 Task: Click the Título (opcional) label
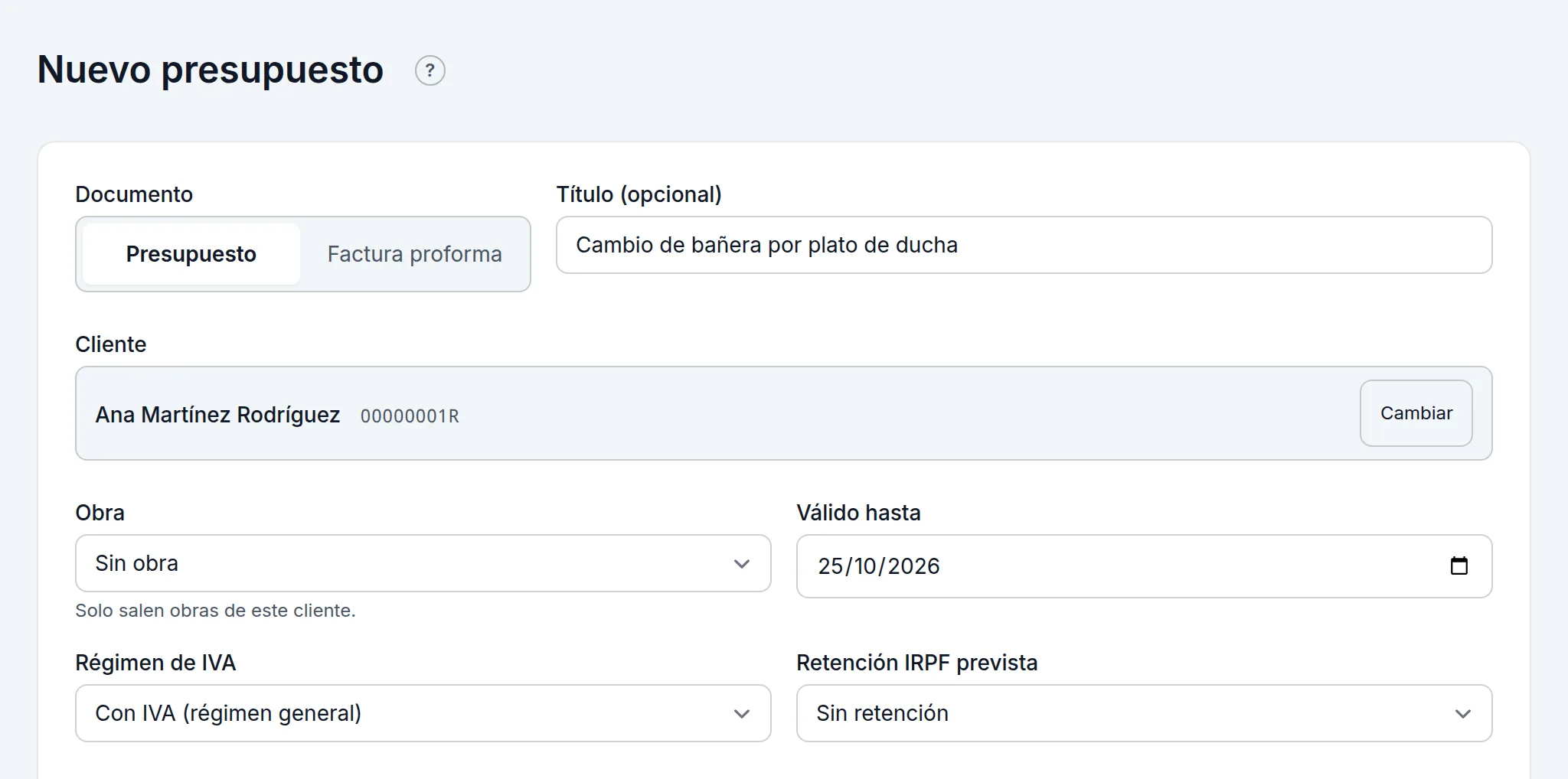[x=639, y=194]
